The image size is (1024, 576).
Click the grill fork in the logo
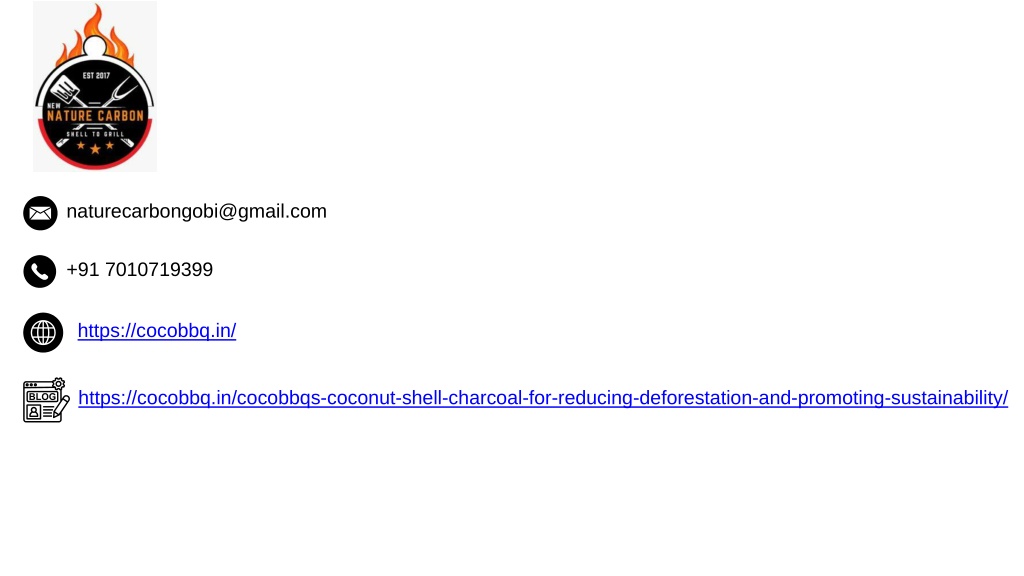(123, 90)
